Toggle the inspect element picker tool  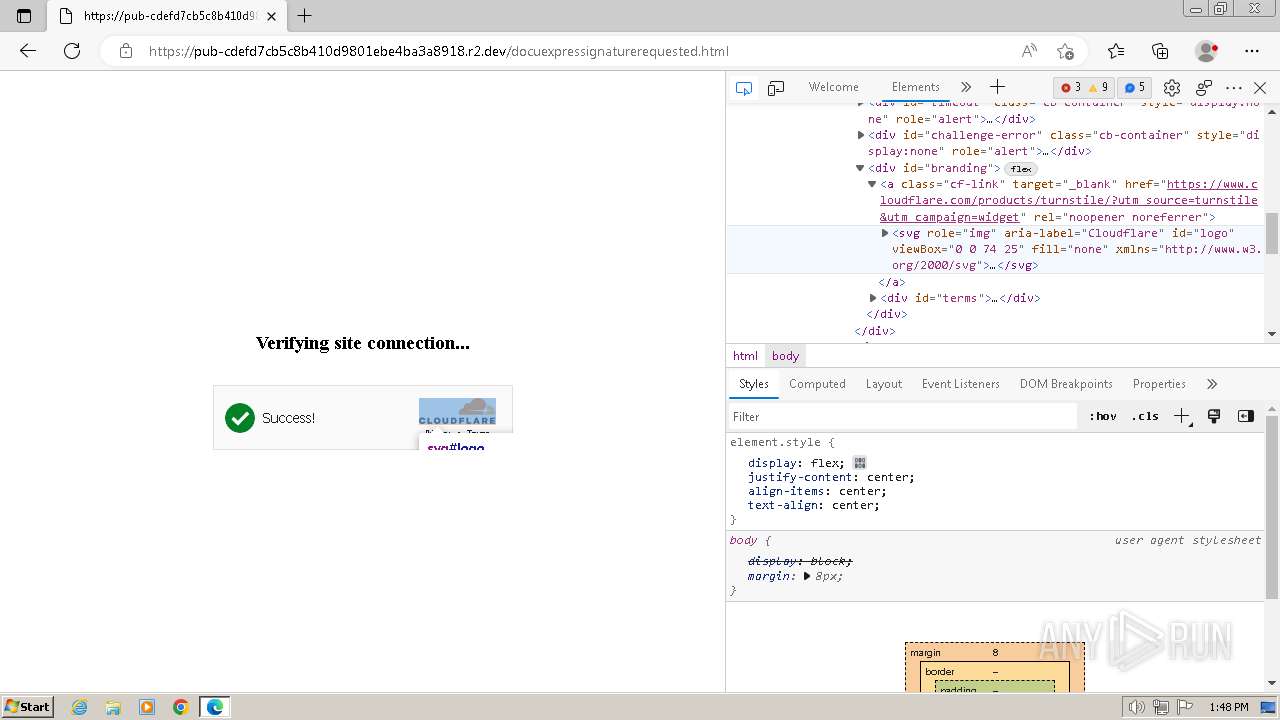(743, 88)
